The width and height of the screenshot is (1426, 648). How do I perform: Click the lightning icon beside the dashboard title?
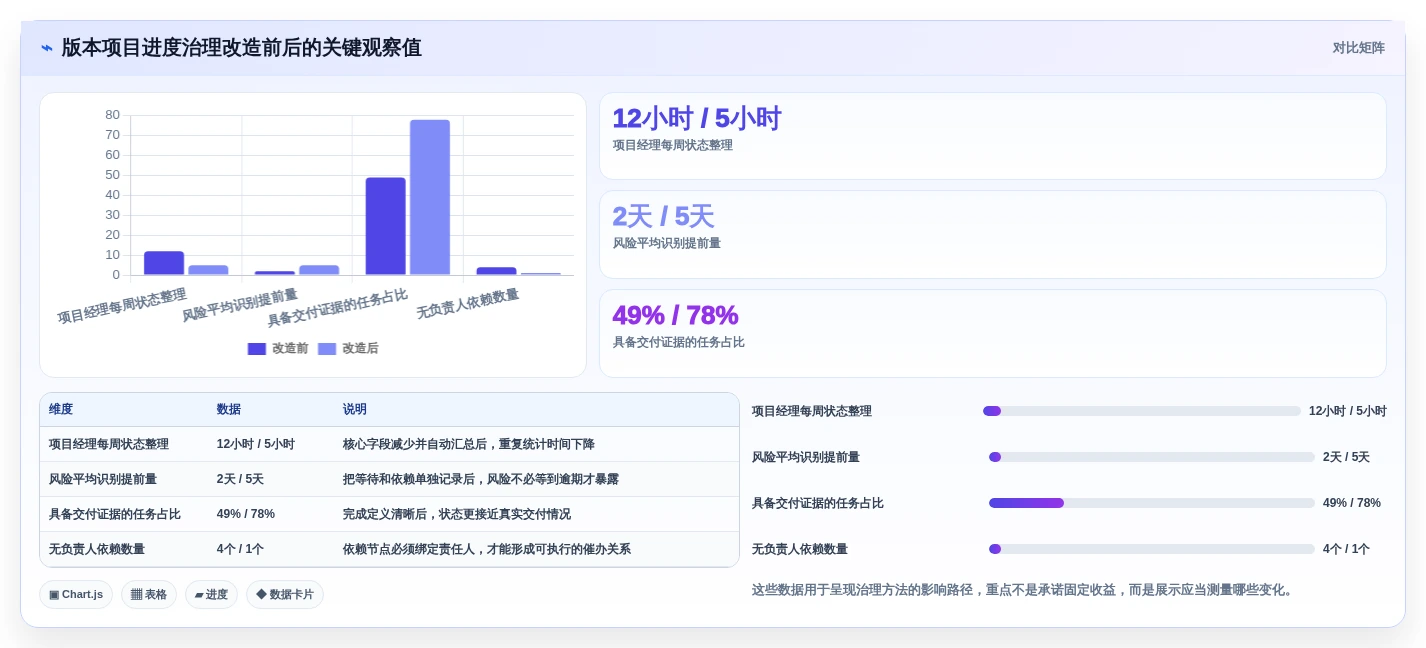pos(47,48)
